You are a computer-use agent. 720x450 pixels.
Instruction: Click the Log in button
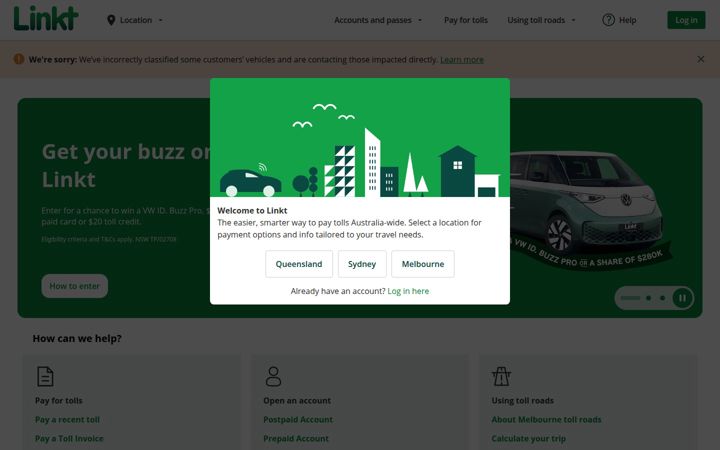pyautogui.click(x=686, y=20)
